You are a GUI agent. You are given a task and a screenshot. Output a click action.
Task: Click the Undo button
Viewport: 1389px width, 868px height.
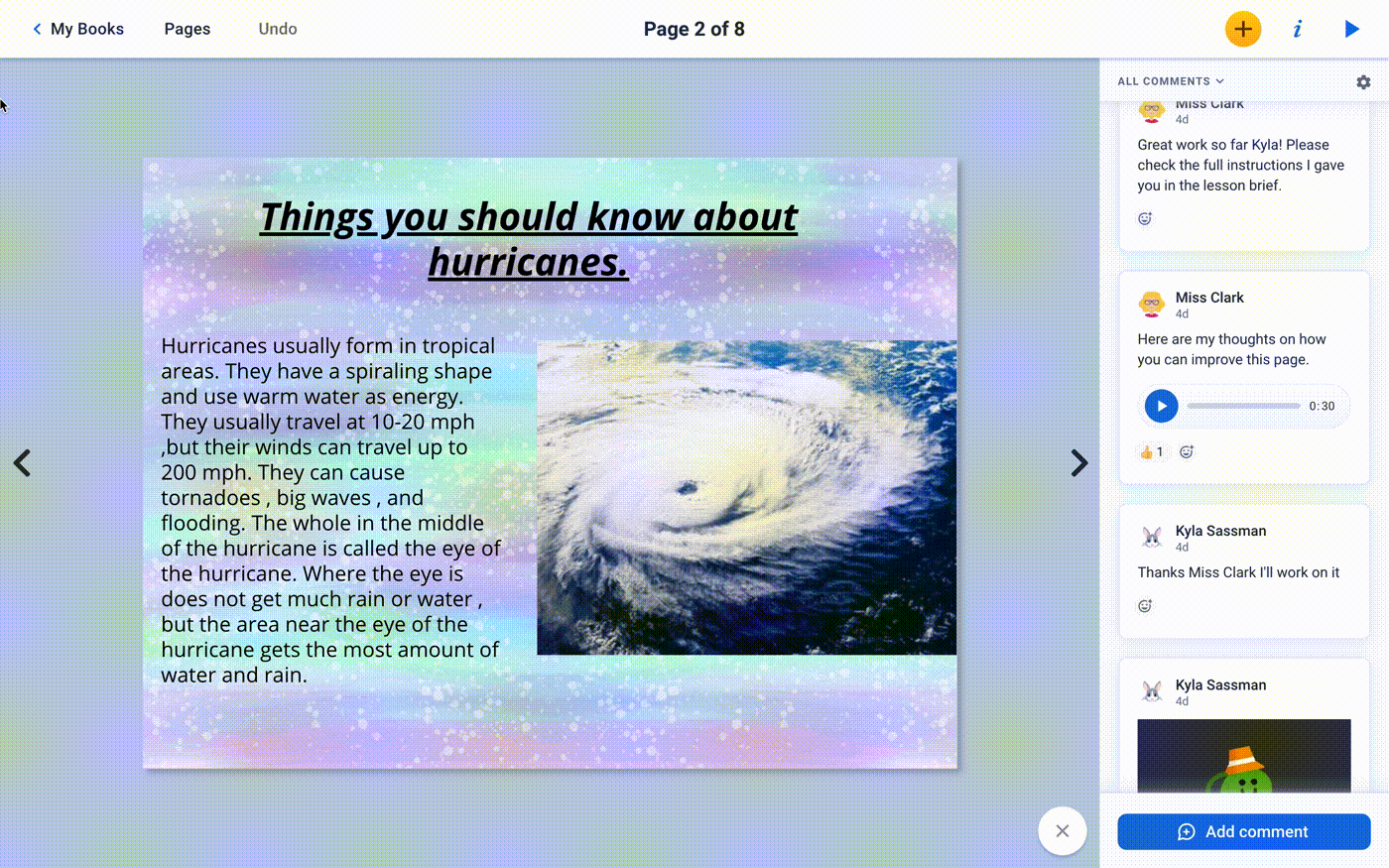[278, 29]
